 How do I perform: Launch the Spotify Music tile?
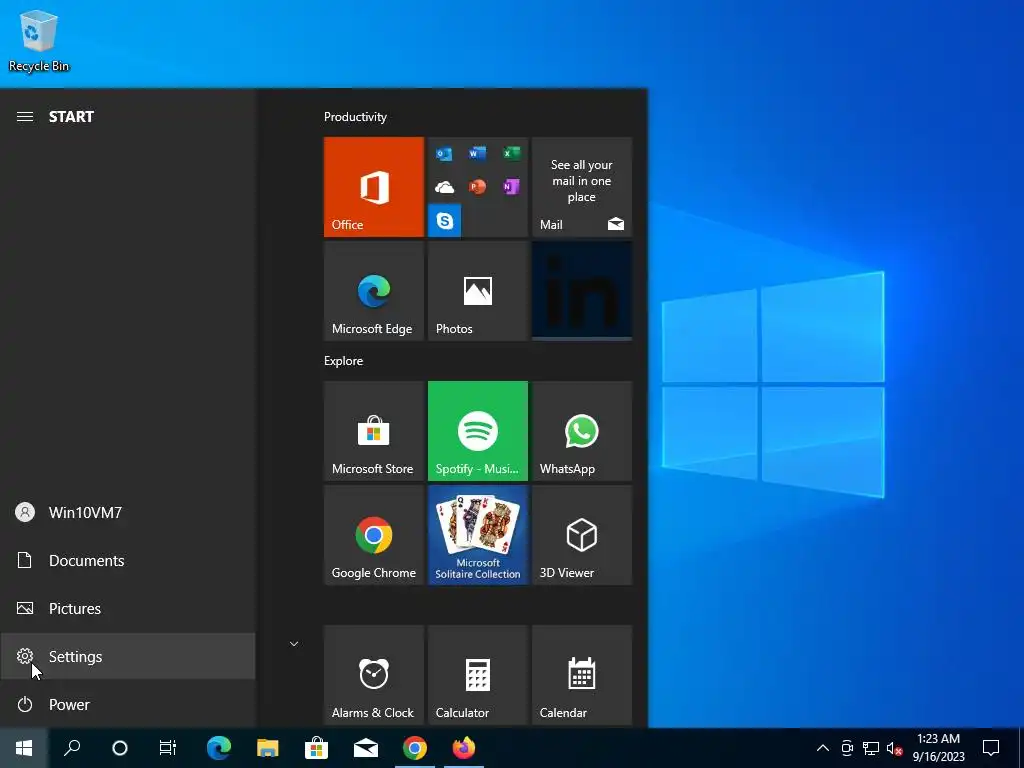point(478,431)
